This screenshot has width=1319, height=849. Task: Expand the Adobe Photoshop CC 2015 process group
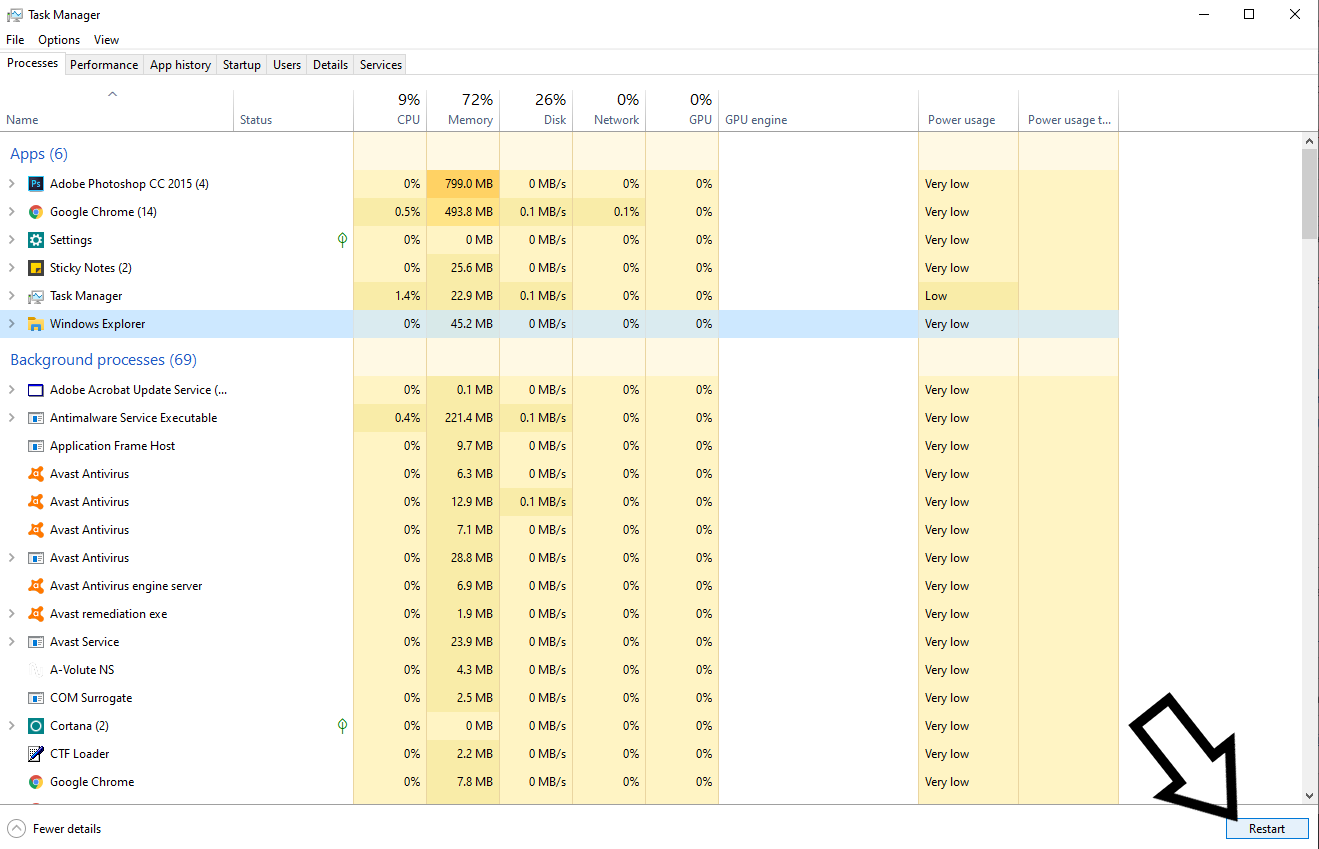[x=12, y=184]
